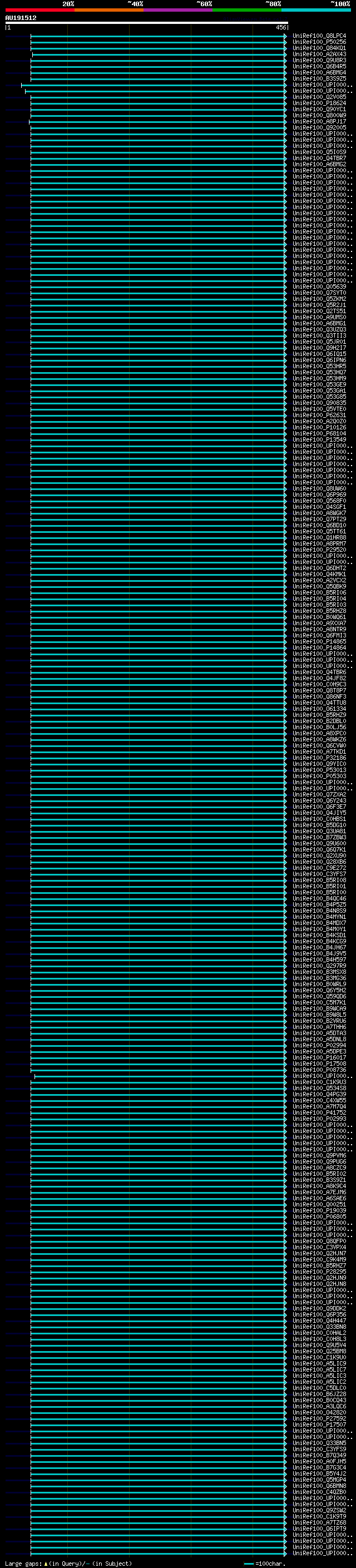Select the UniRef100_O61334 label
Viewport: 356px width, 1568px height.
click(x=319, y=709)
